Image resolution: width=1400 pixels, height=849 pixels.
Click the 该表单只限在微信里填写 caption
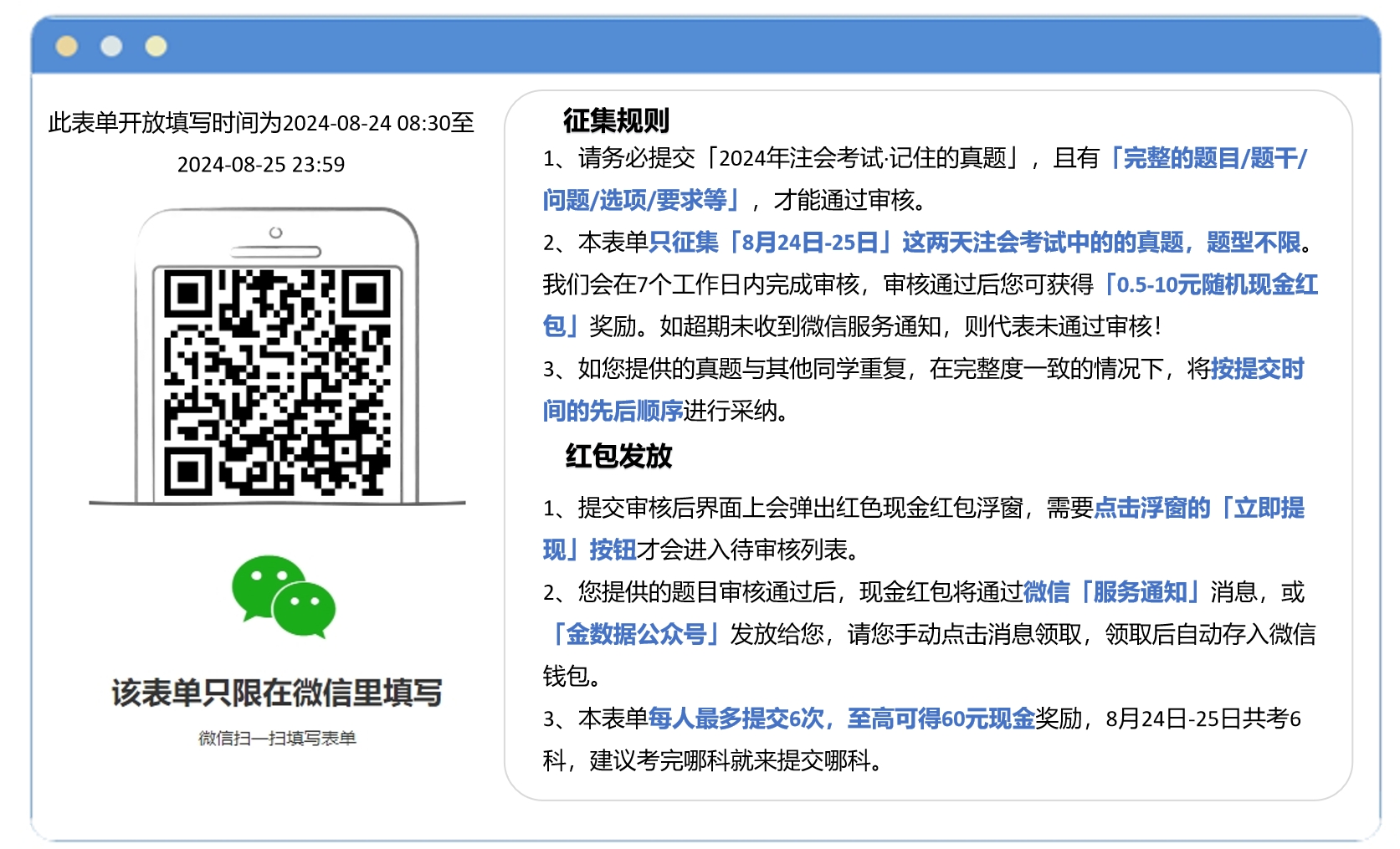pos(277,693)
